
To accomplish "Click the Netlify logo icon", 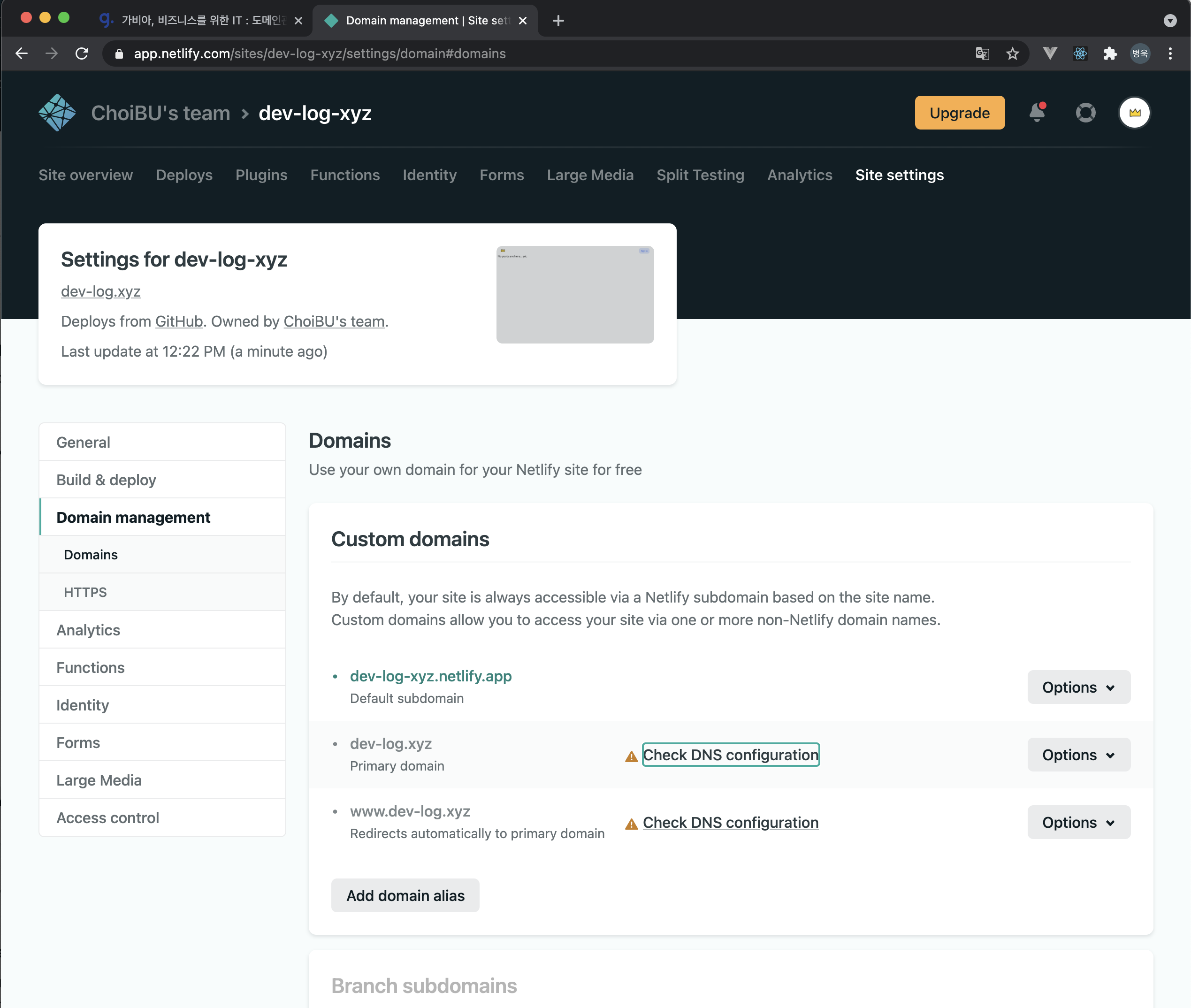I will [x=57, y=113].
